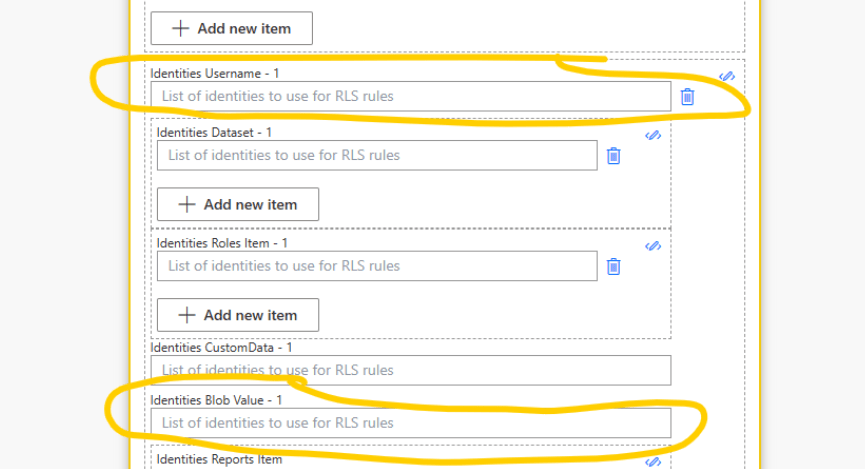This screenshot has height=469, width=865.
Task: Click into the Identities Dataset field
Action: [x=377, y=155]
